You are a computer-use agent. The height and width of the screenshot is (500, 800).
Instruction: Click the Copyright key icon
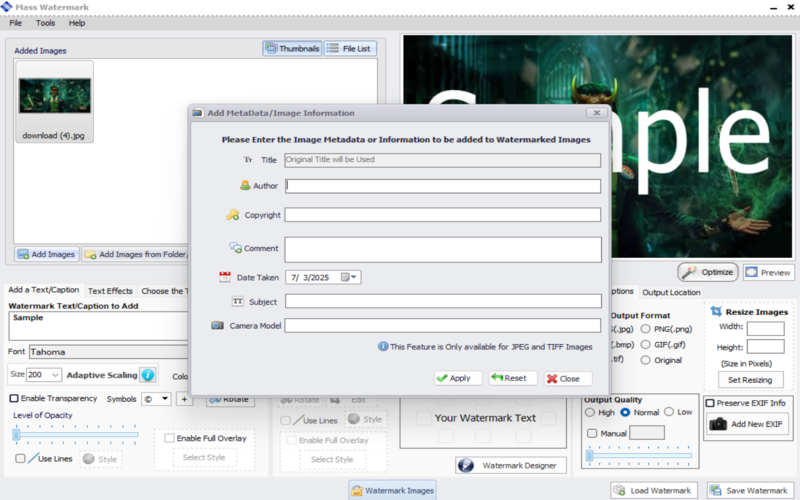tap(233, 215)
